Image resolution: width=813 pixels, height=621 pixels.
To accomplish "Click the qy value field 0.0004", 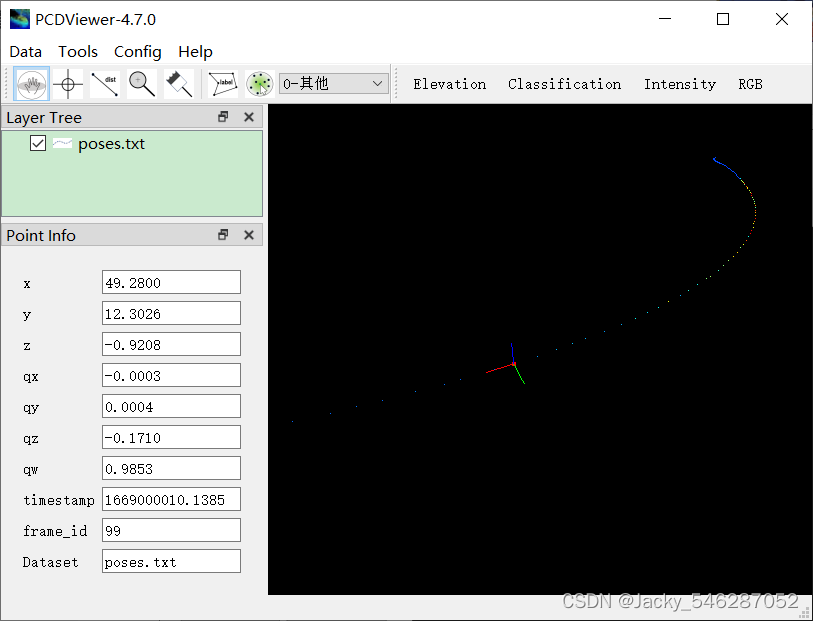I will tap(171, 407).
